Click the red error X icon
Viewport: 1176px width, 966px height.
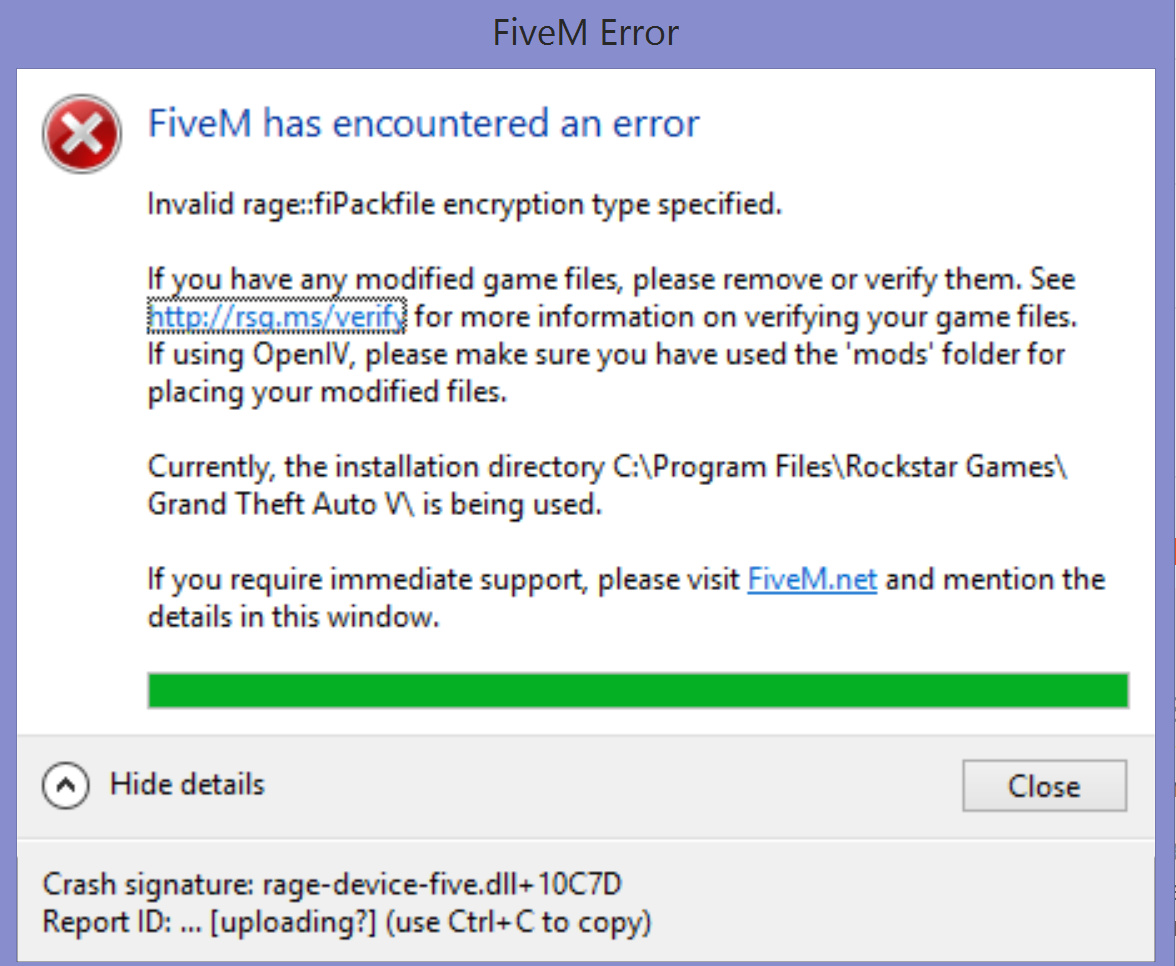click(x=82, y=134)
